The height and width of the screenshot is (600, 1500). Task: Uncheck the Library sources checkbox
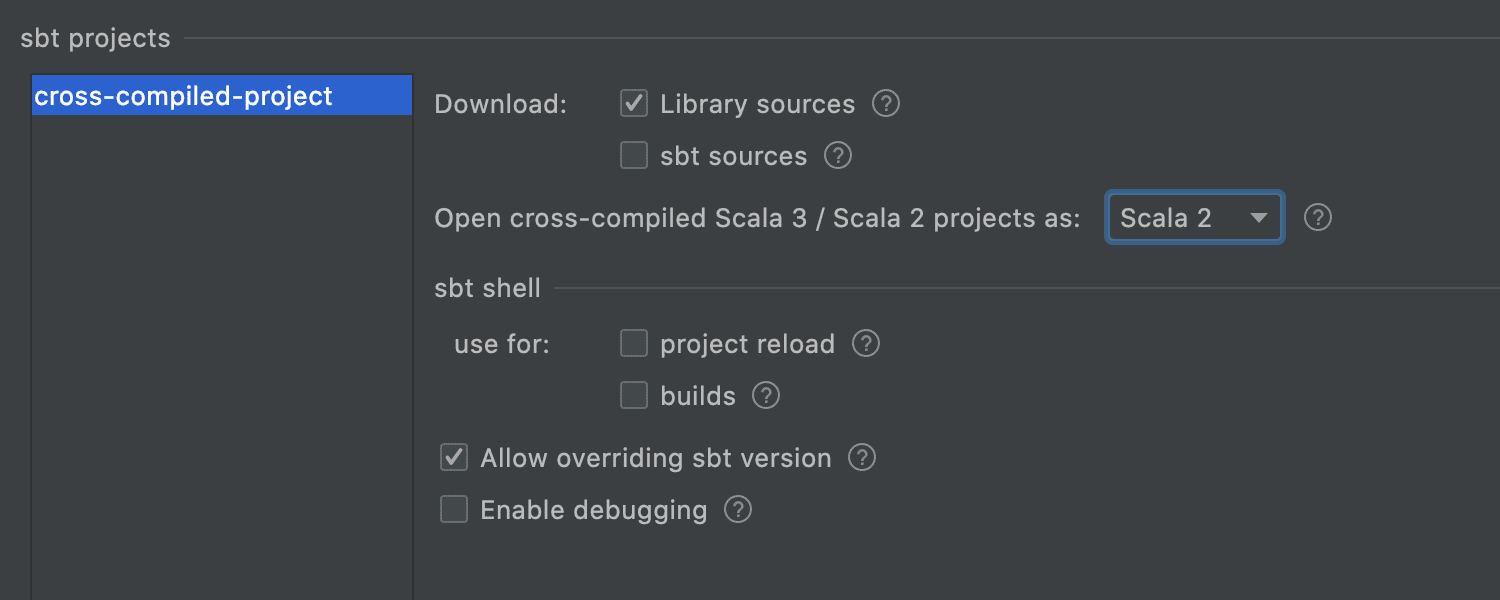coord(634,103)
